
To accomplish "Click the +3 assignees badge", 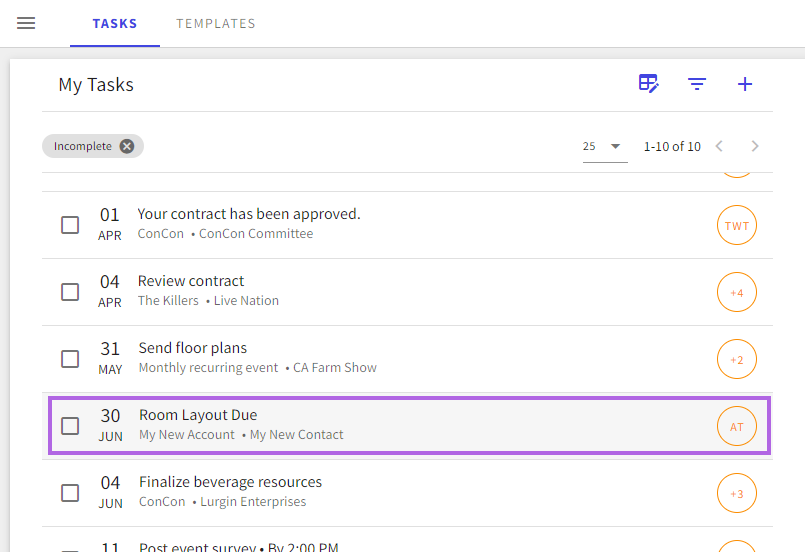I will pos(736,493).
